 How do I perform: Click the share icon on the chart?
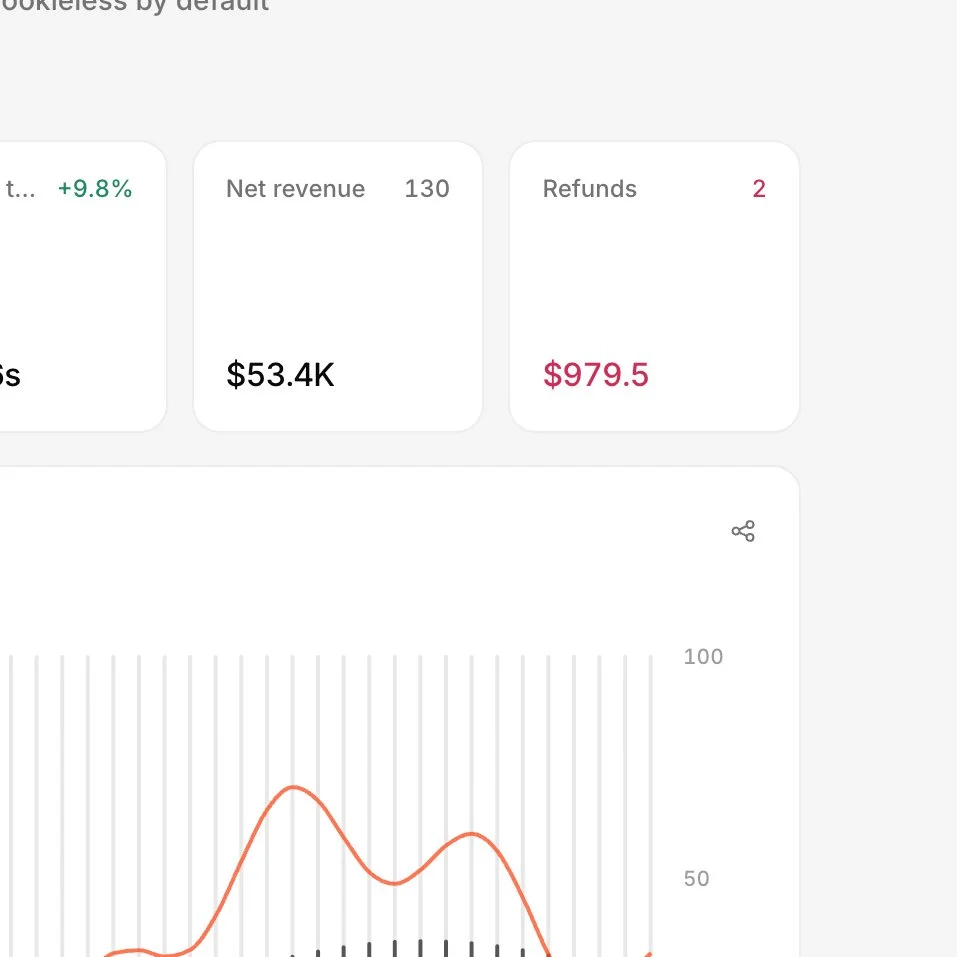pyautogui.click(x=743, y=531)
